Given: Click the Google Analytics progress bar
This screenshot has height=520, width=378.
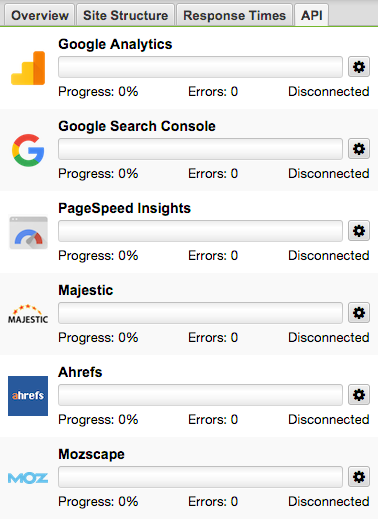Looking at the screenshot, I should 200,67.
